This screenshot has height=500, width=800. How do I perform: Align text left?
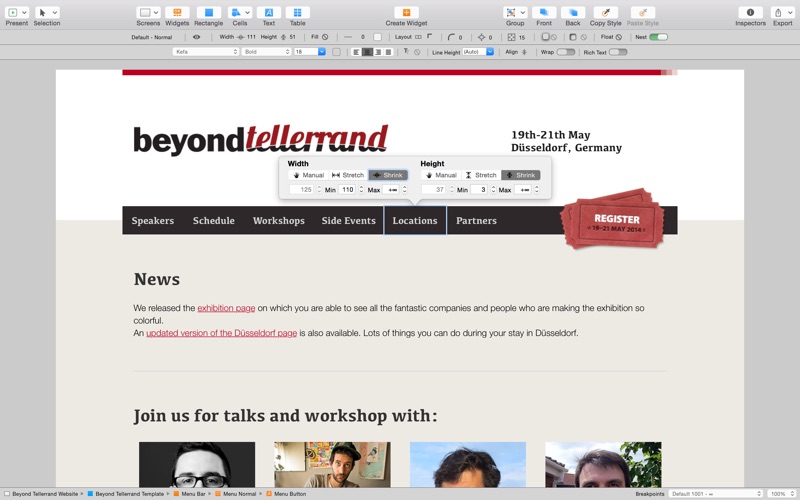(356, 52)
